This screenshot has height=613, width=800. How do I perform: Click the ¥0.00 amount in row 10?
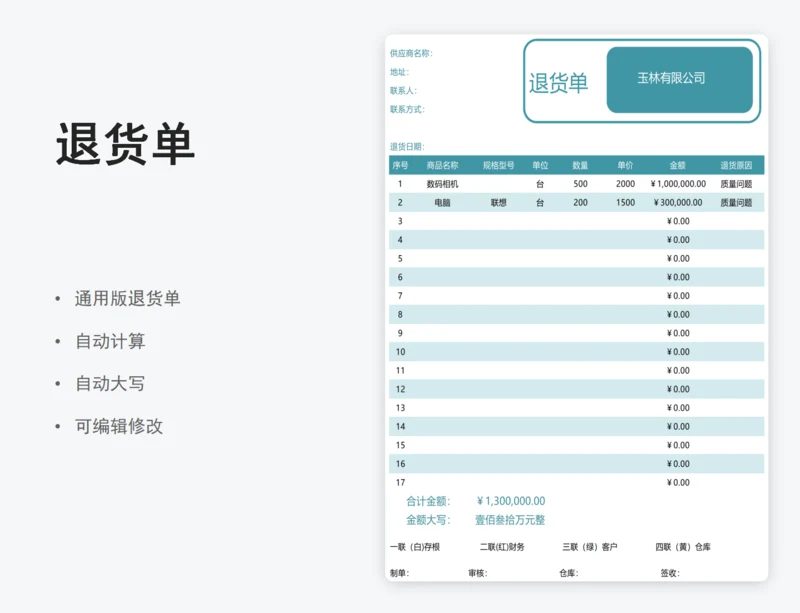(x=678, y=352)
